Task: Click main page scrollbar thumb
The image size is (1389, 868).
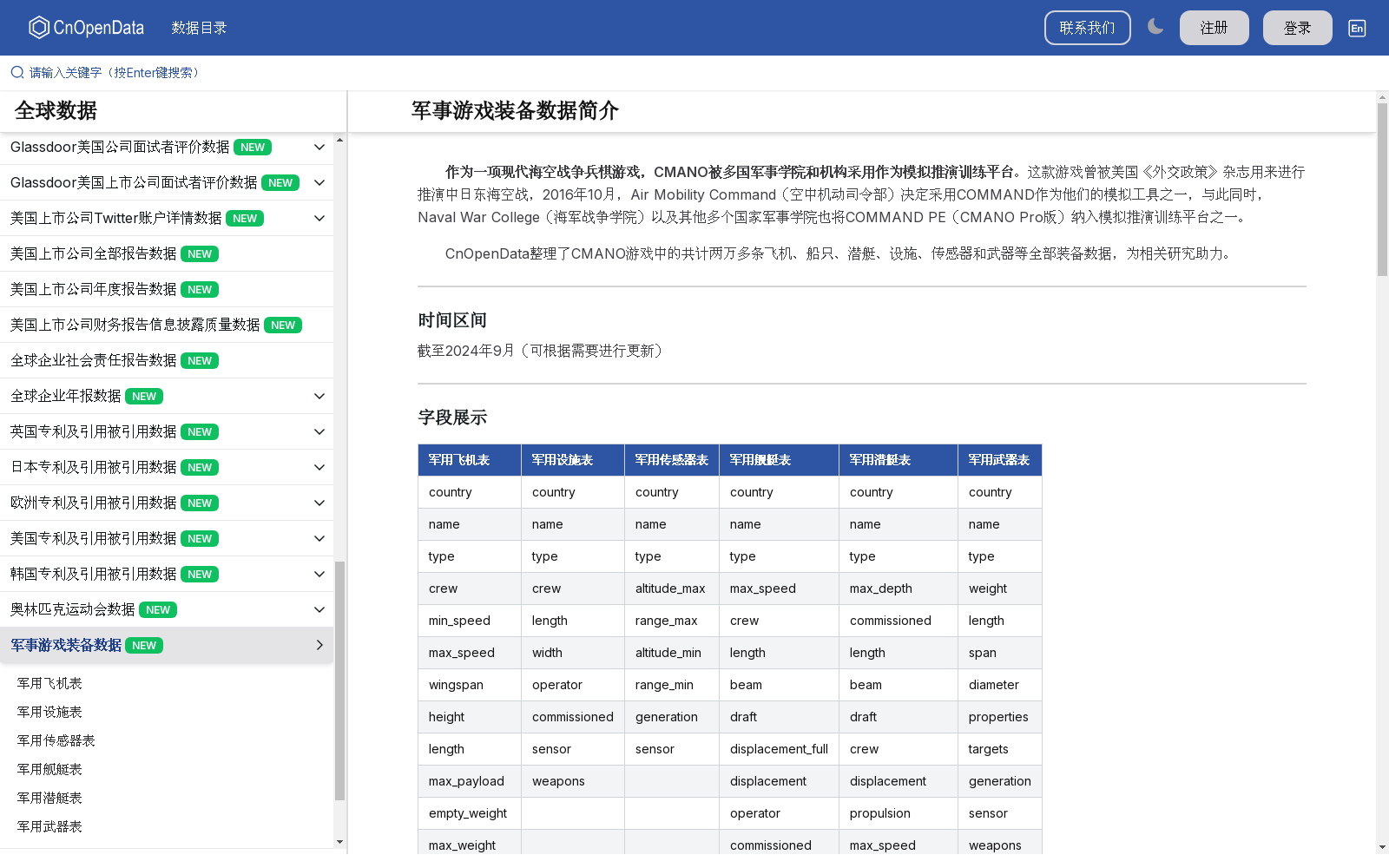Action: tap(1382, 189)
